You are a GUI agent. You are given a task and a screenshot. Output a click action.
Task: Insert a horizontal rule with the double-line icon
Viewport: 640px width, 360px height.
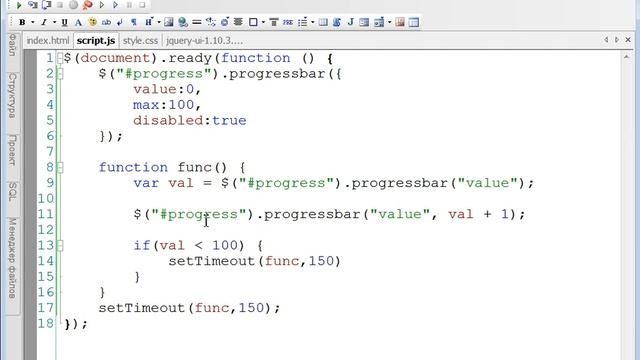[x=197, y=22]
